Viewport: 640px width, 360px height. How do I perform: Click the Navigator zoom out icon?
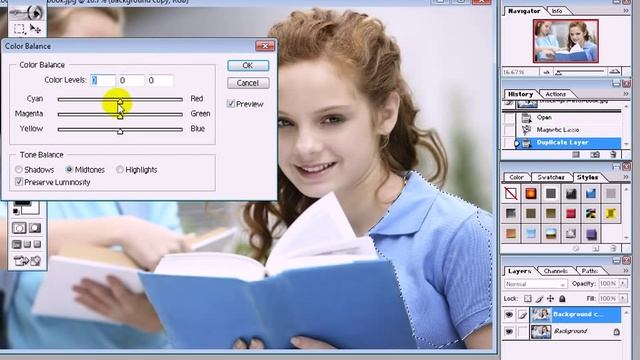[x=546, y=72]
